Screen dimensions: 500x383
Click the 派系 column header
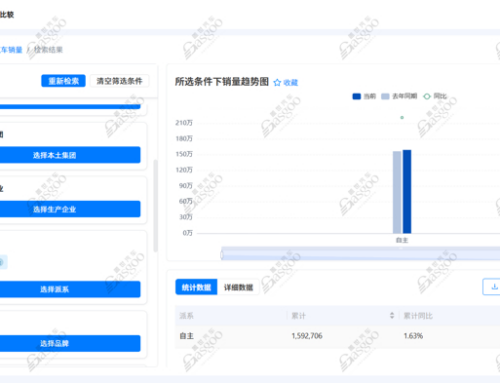[186, 316]
